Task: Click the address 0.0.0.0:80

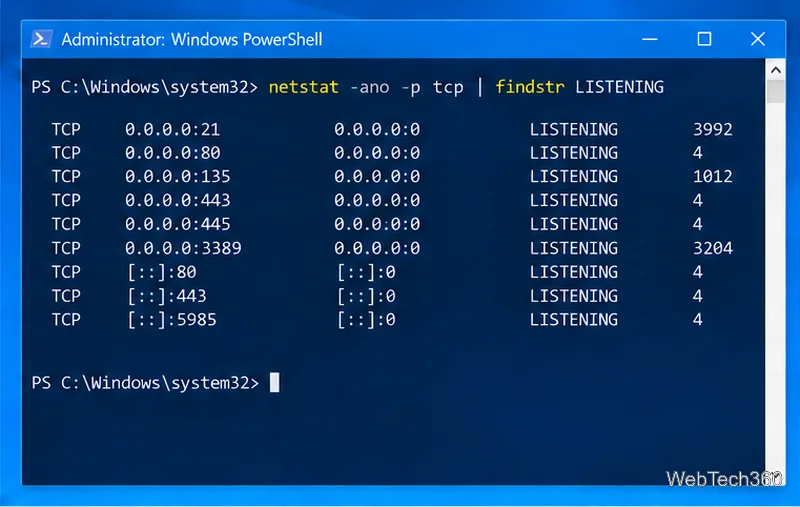Action: pyautogui.click(x=172, y=153)
